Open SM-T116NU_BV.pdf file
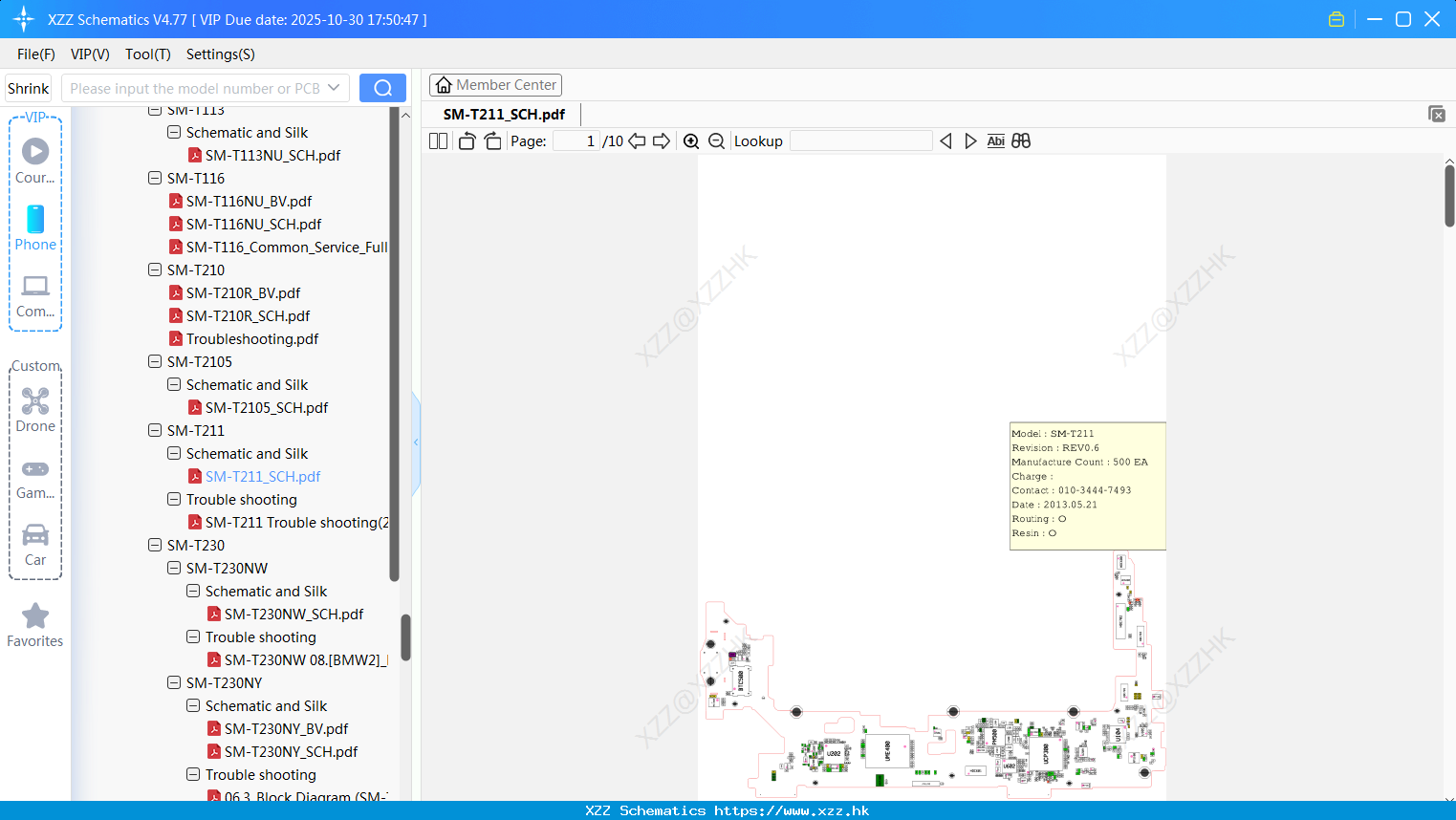This screenshot has height=820, width=1456. point(249,201)
